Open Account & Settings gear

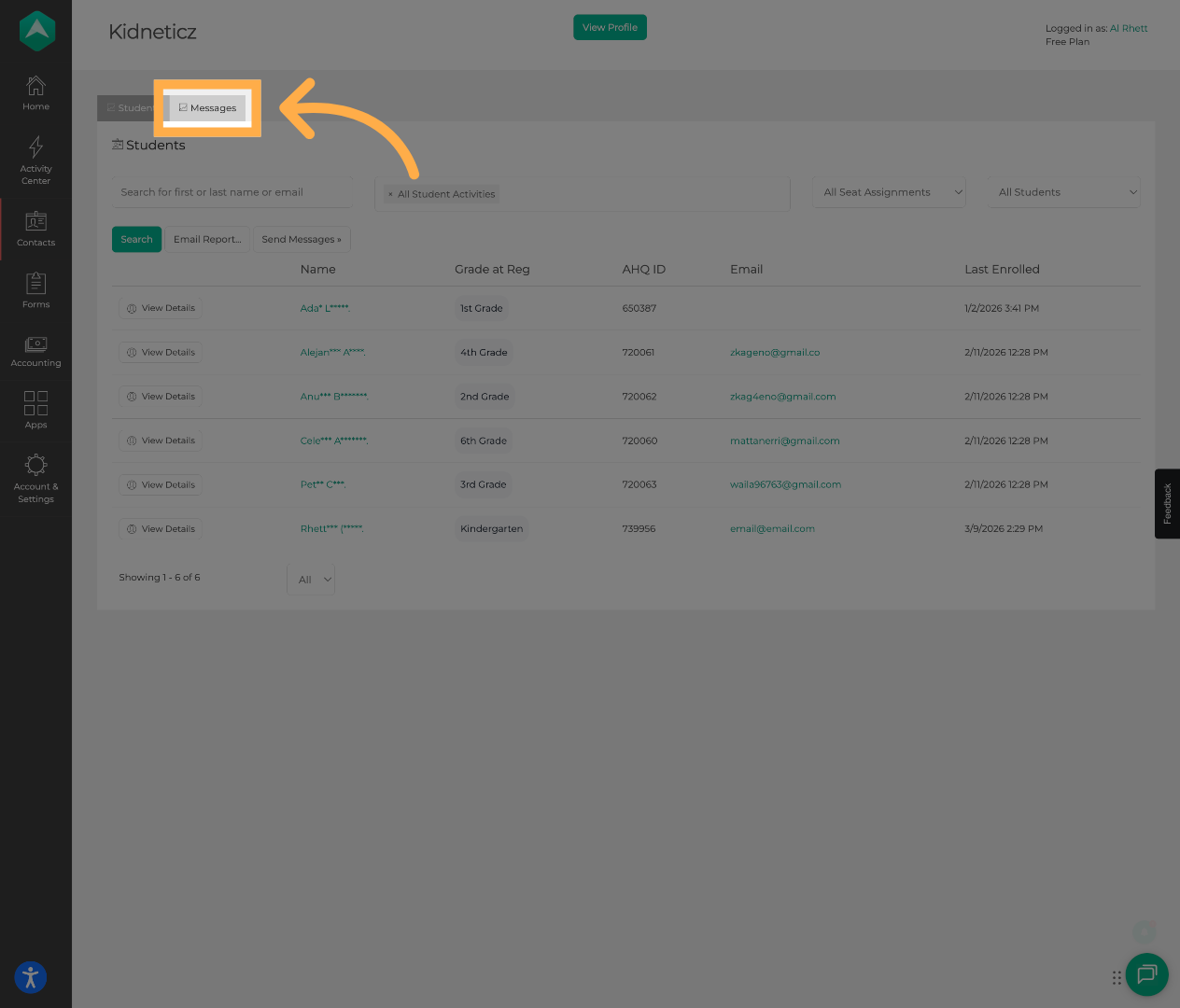(35, 477)
